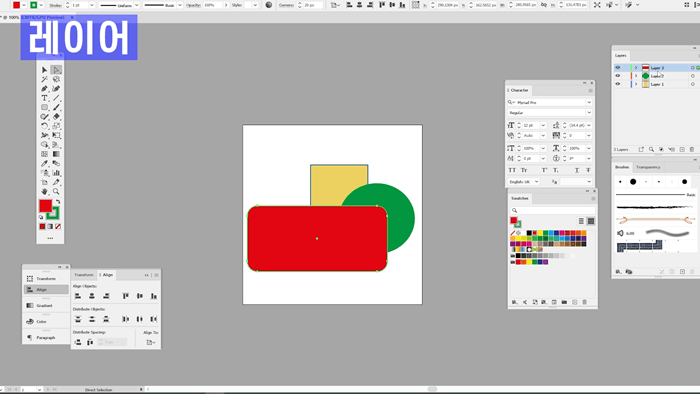This screenshot has width=700, height=394.
Task: Switch to Brushes tab
Action: pos(622,167)
